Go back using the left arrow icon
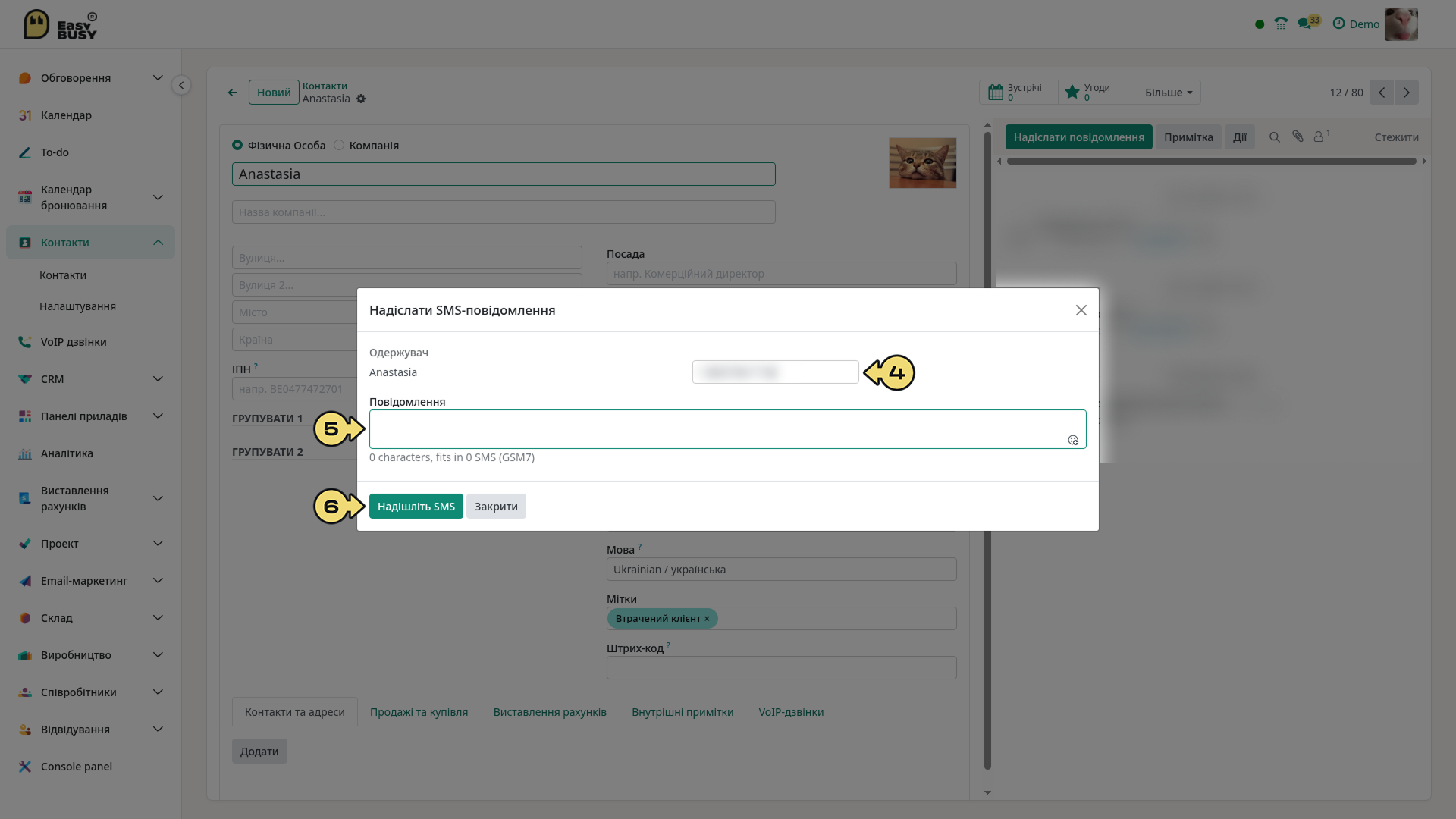The image size is (1456, 819). (233, 93)
